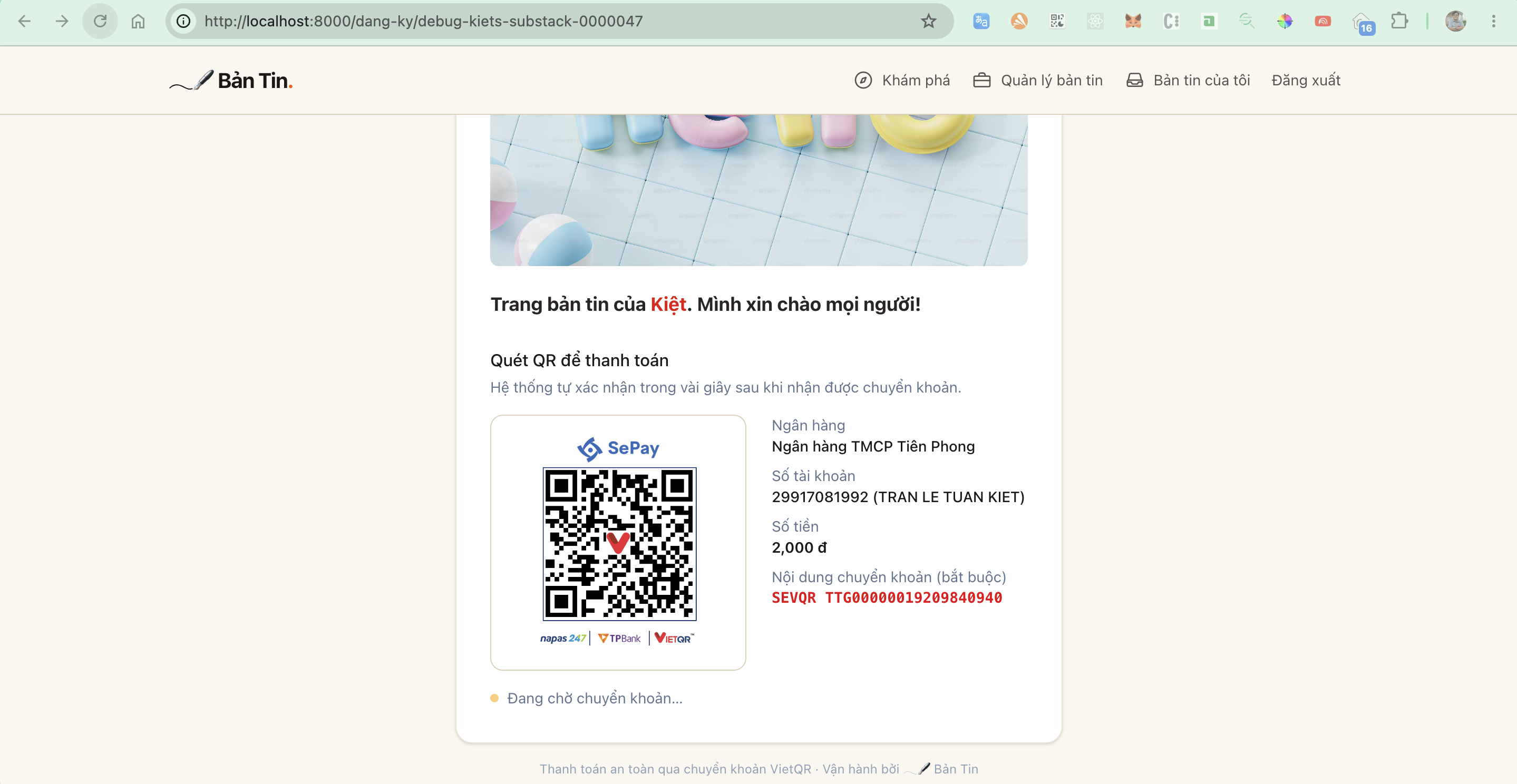Click the Bản Tin footer logo

[941, 769]
